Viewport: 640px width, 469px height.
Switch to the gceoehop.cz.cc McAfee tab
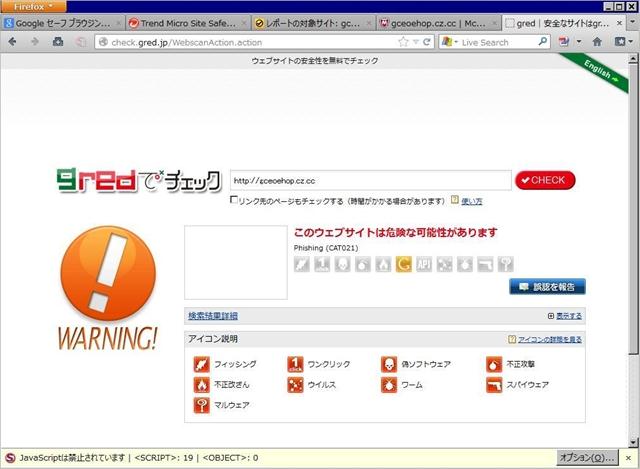pos(438,23)
